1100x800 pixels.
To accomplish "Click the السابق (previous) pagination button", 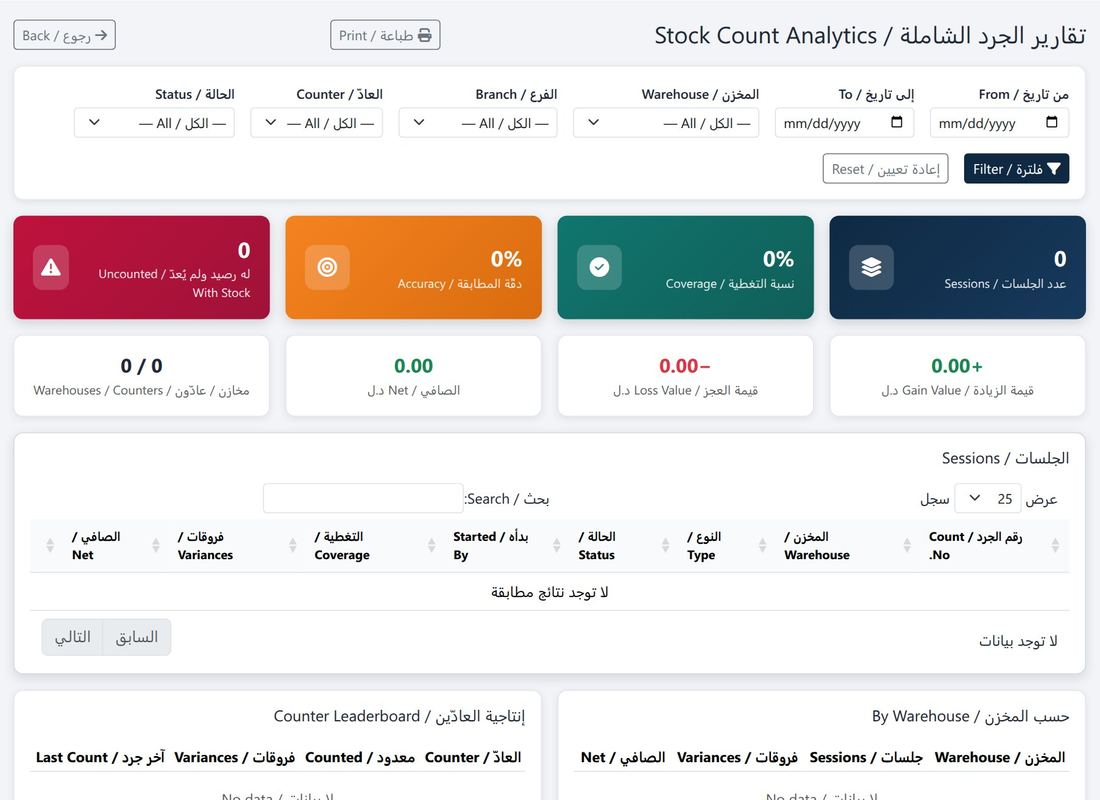I will click(137, 637).
